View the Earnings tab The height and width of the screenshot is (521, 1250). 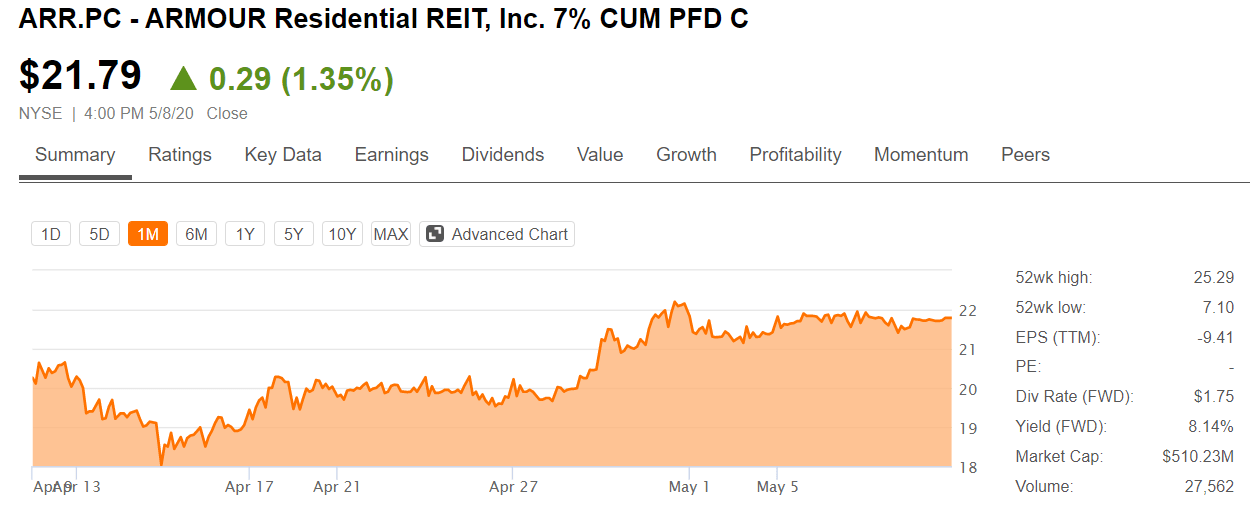(x=392, y=155)
